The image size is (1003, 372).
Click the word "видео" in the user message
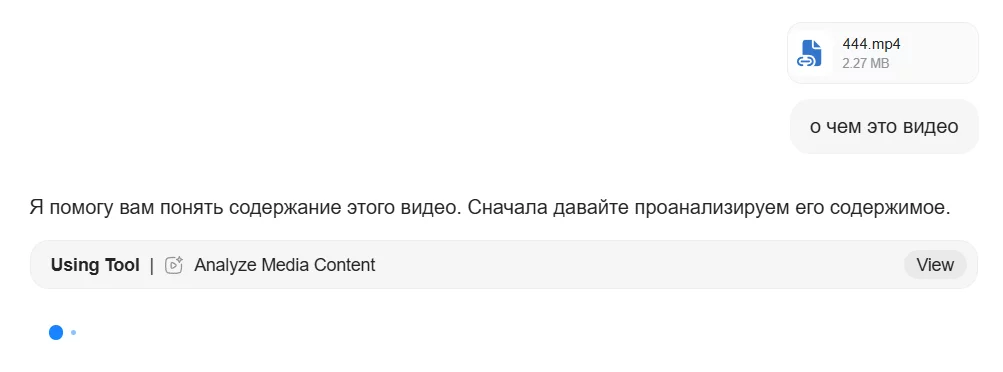(x=930, y=127)
